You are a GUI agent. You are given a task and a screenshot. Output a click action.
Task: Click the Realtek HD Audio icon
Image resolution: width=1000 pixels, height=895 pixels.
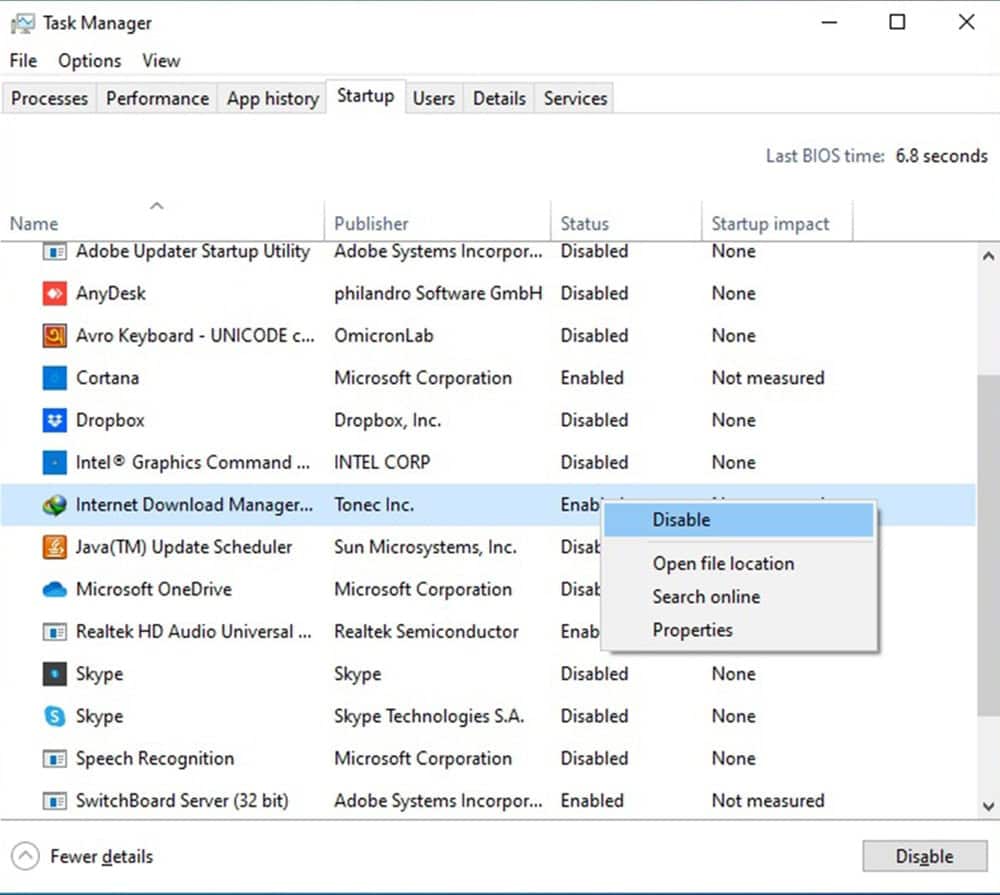click(54, 632)
